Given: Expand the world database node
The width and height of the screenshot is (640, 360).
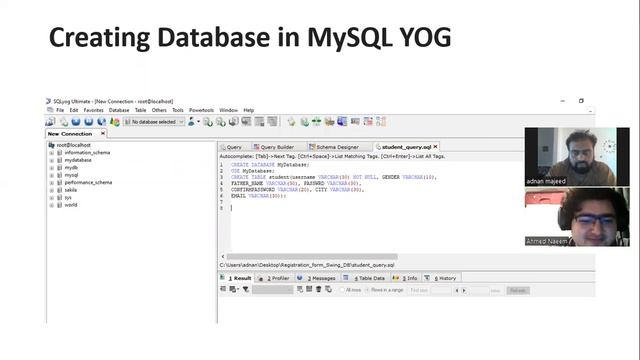Looking at the screenshot, I should [51, 205].
